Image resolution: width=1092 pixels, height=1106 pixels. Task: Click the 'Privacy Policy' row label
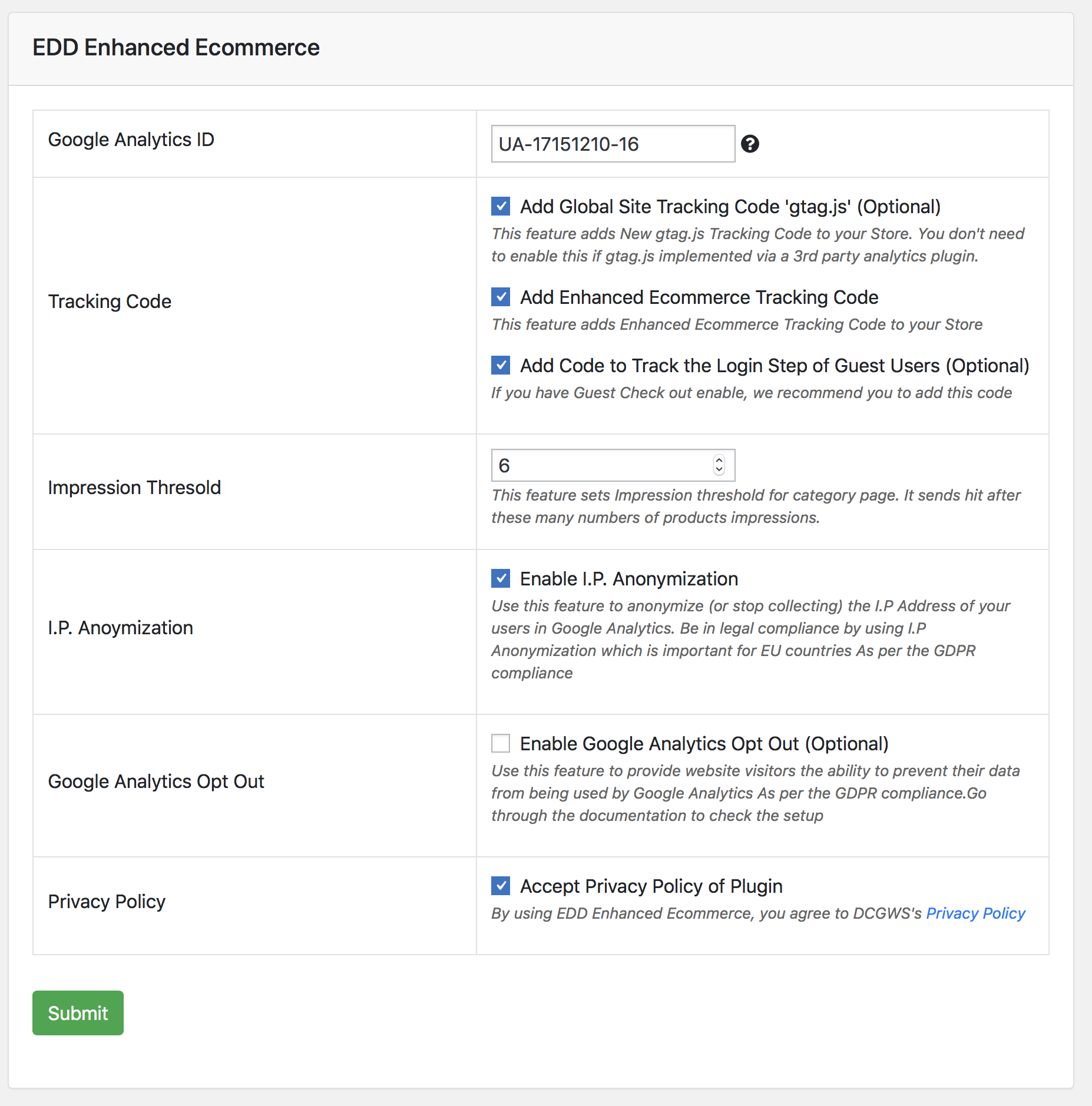[107, 902]
